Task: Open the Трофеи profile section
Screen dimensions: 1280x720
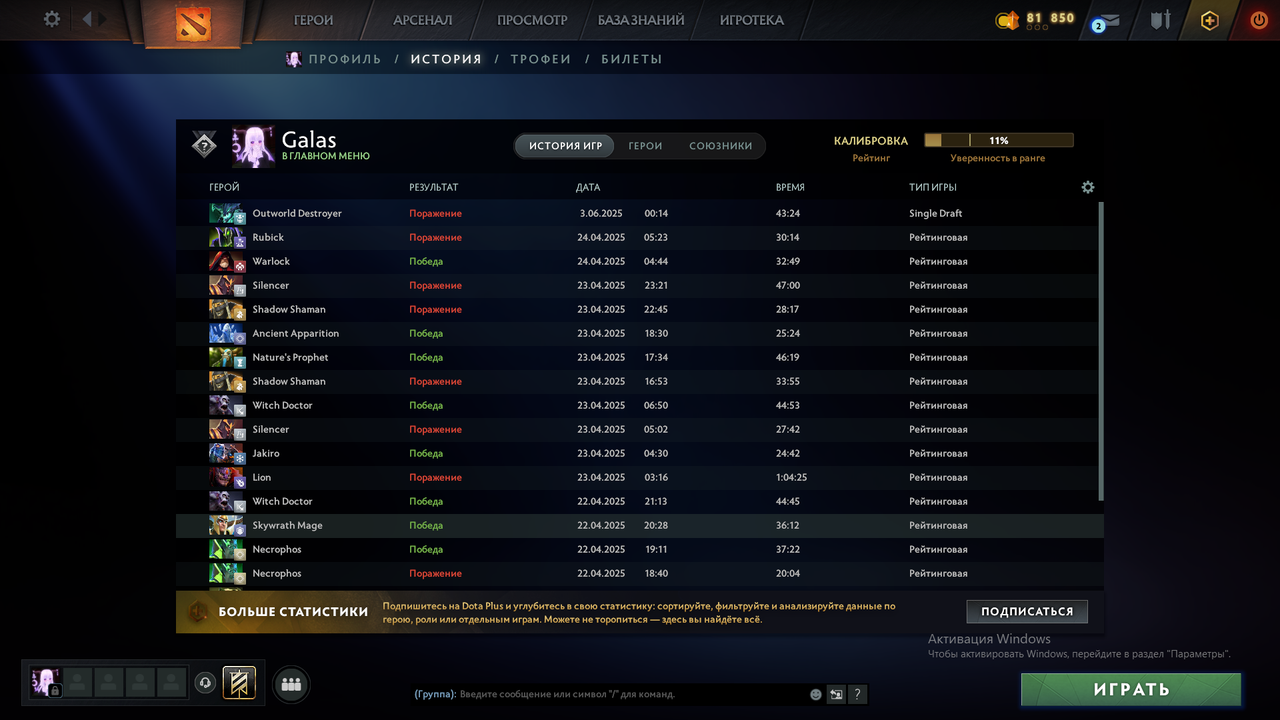Action: tap(541, 59)
